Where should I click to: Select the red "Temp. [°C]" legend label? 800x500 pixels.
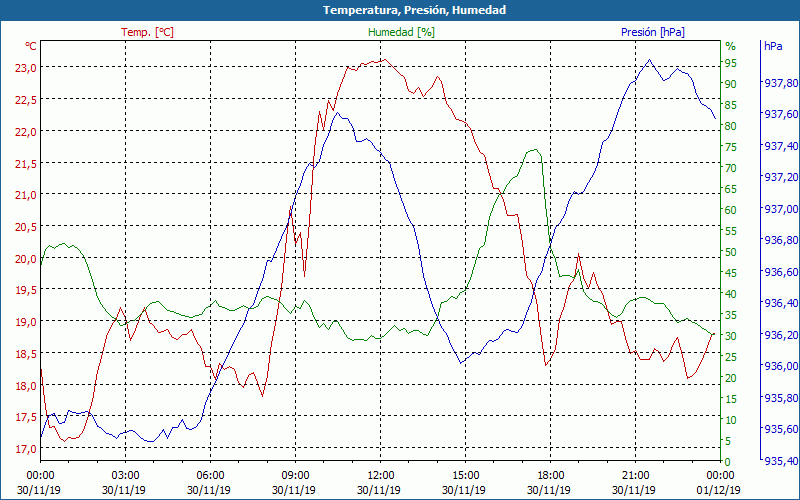[x=147, y=32]
